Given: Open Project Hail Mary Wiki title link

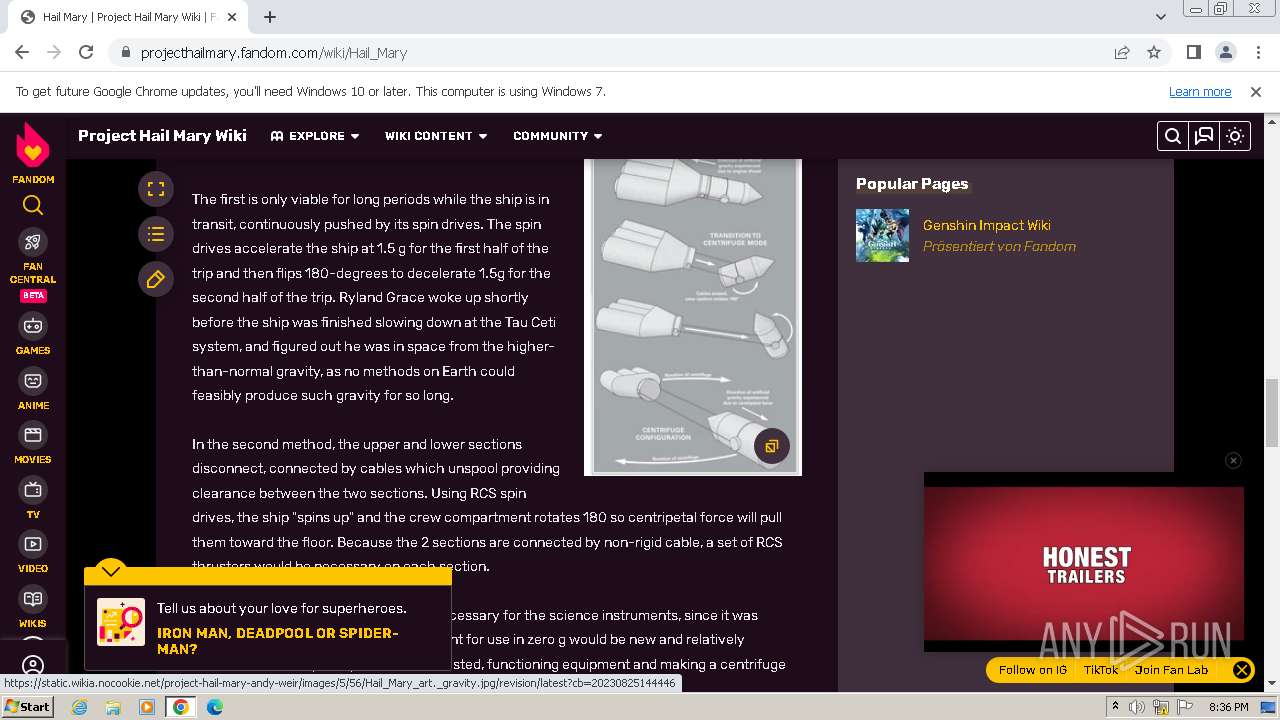Looking at the screenshot, I should pos(162,136).
